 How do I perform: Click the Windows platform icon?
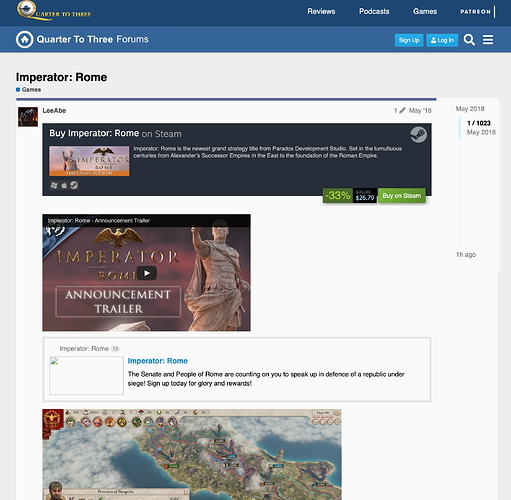[x=54, y=185]
